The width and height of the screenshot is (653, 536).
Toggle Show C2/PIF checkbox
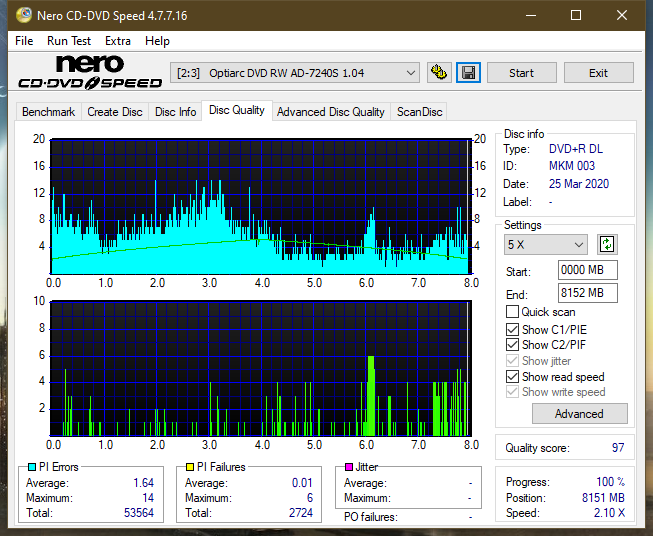(512, 345)
